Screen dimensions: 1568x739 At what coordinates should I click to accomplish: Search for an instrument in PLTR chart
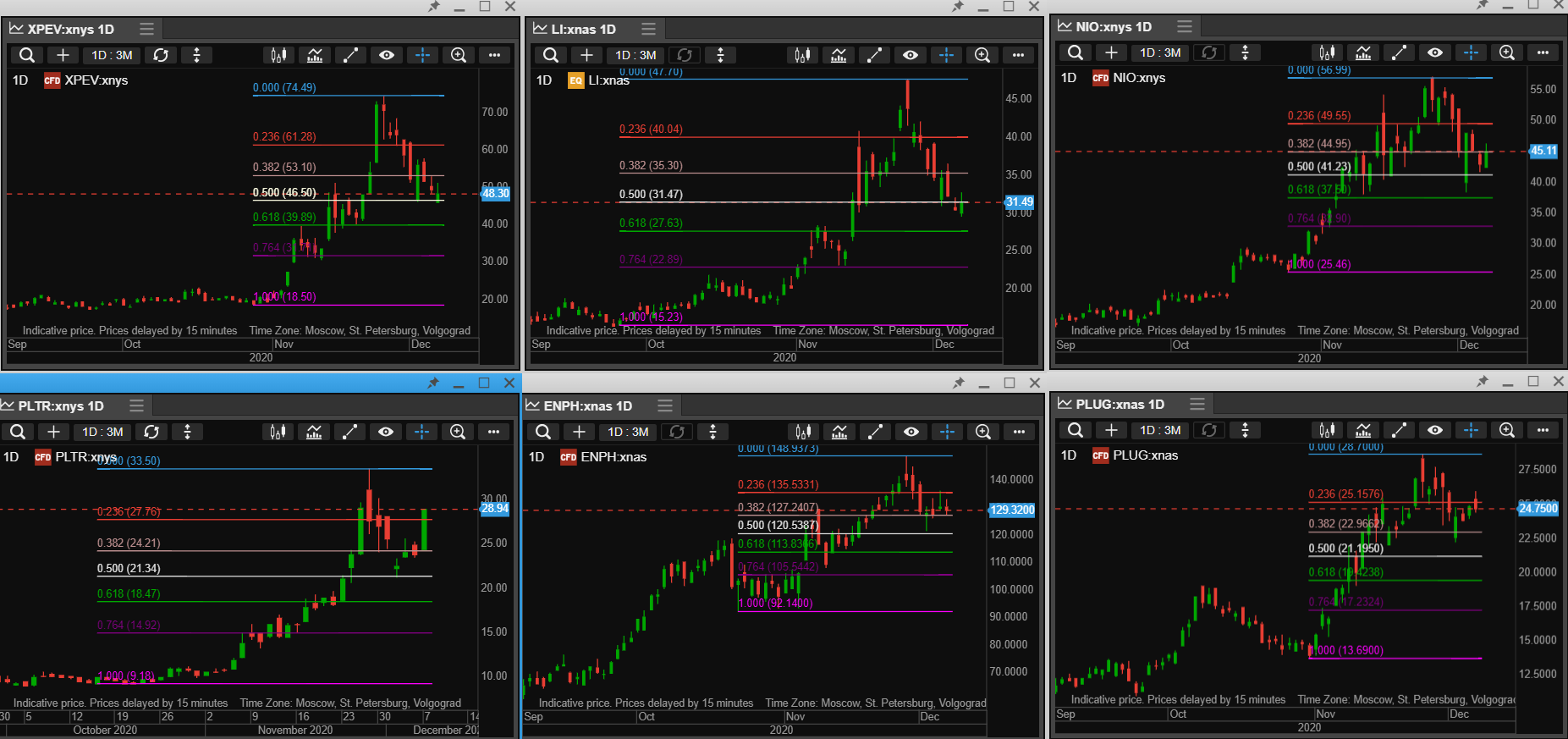tap(18, 432)
